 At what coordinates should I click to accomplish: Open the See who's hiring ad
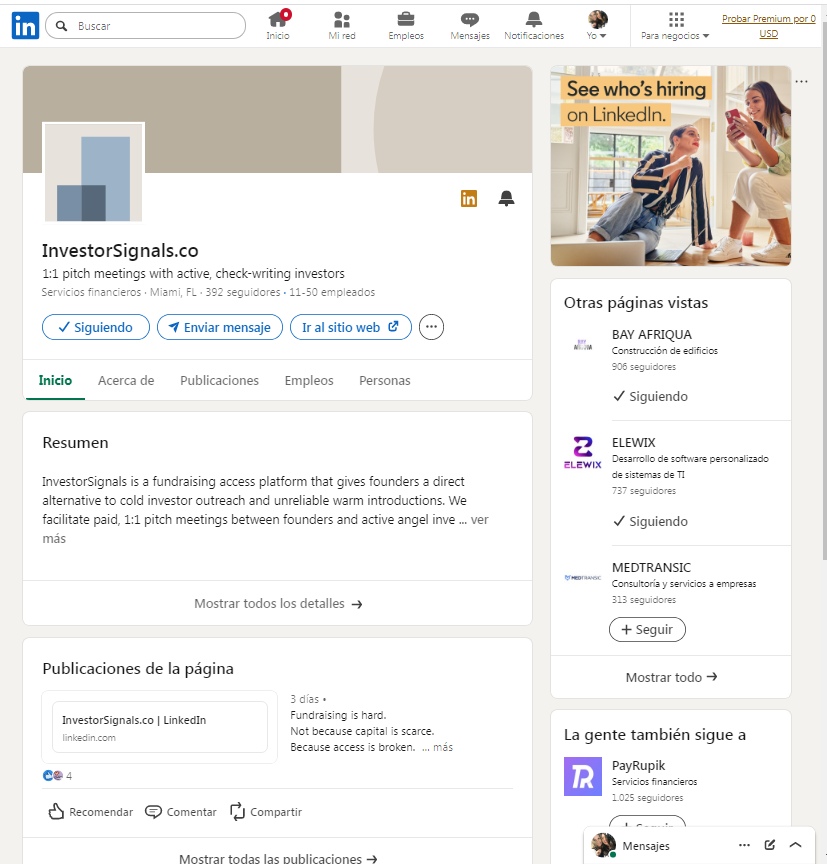pyautogui.click(x=671, y=166)
